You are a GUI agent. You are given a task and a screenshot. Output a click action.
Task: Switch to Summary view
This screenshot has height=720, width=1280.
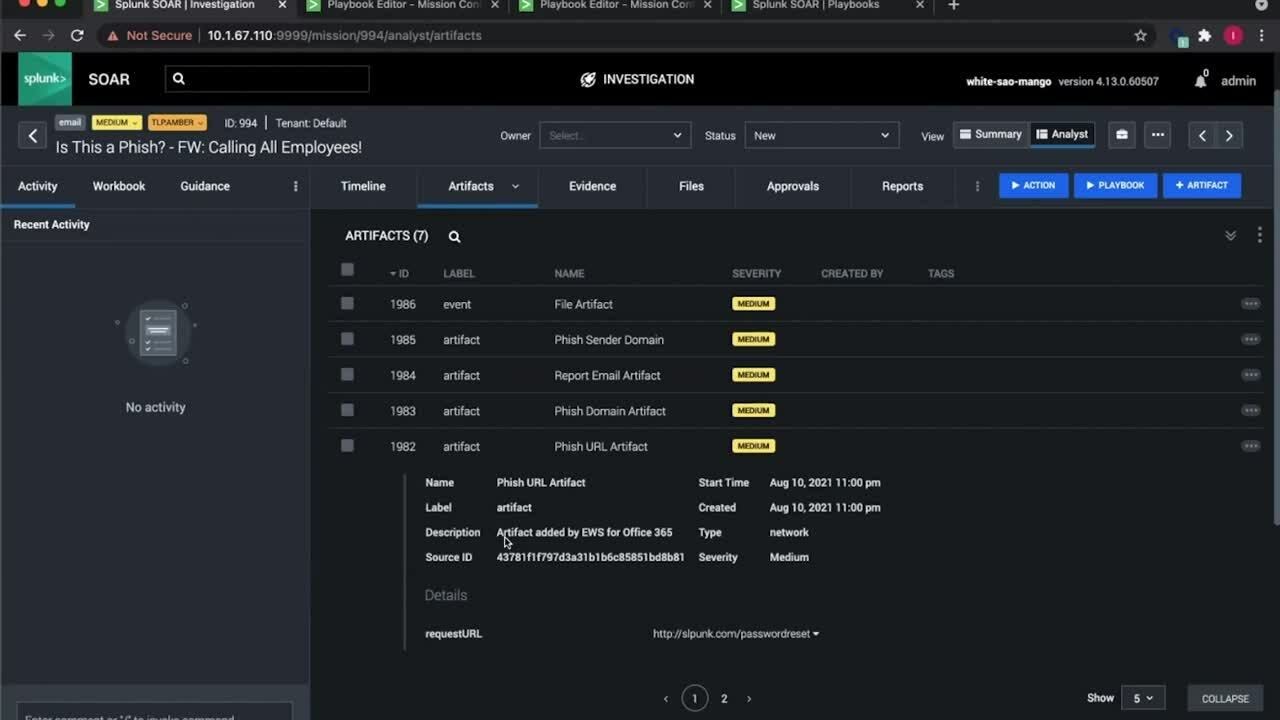click(991, 134)
